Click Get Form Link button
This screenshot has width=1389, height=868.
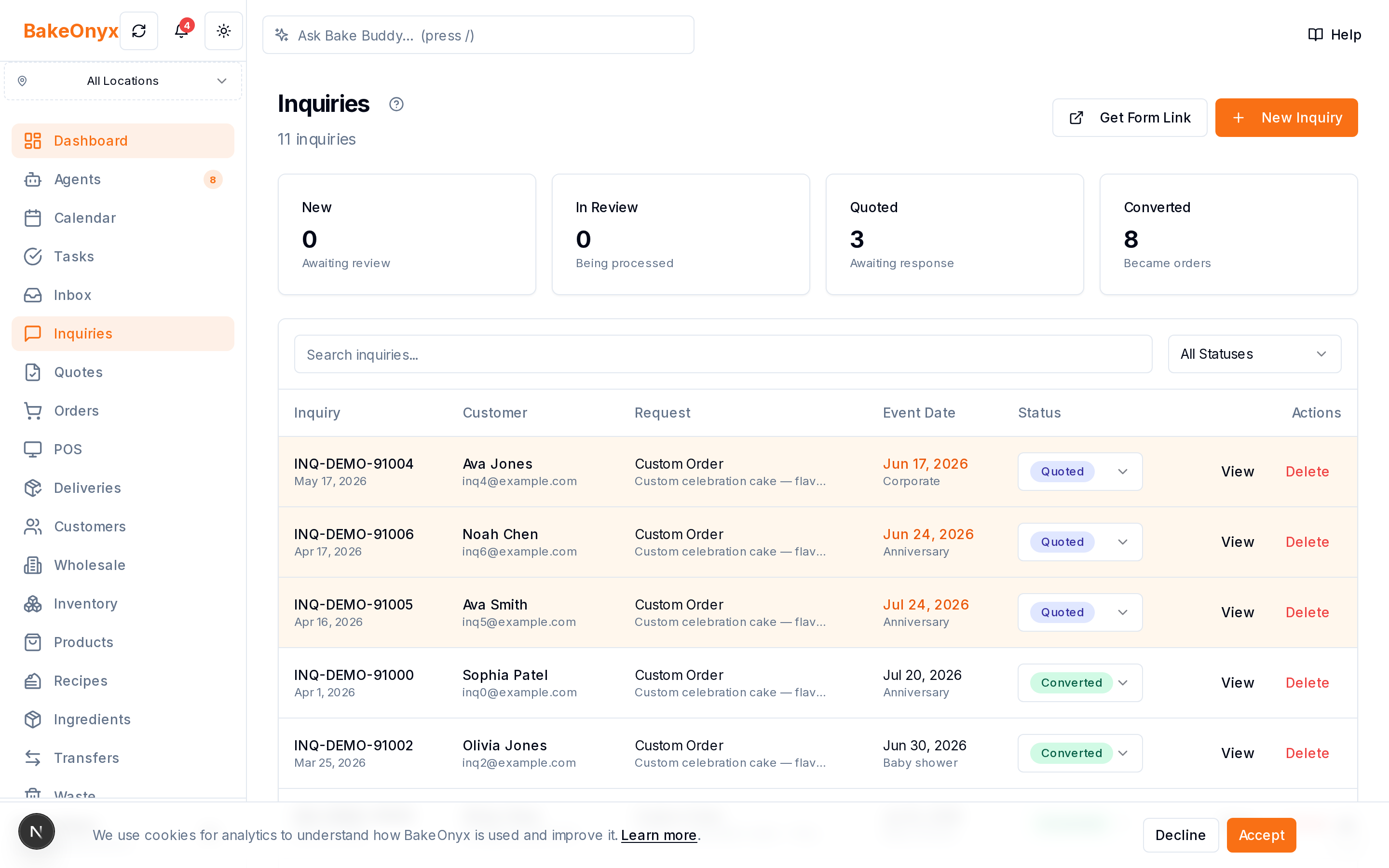tap(1129, 118)
